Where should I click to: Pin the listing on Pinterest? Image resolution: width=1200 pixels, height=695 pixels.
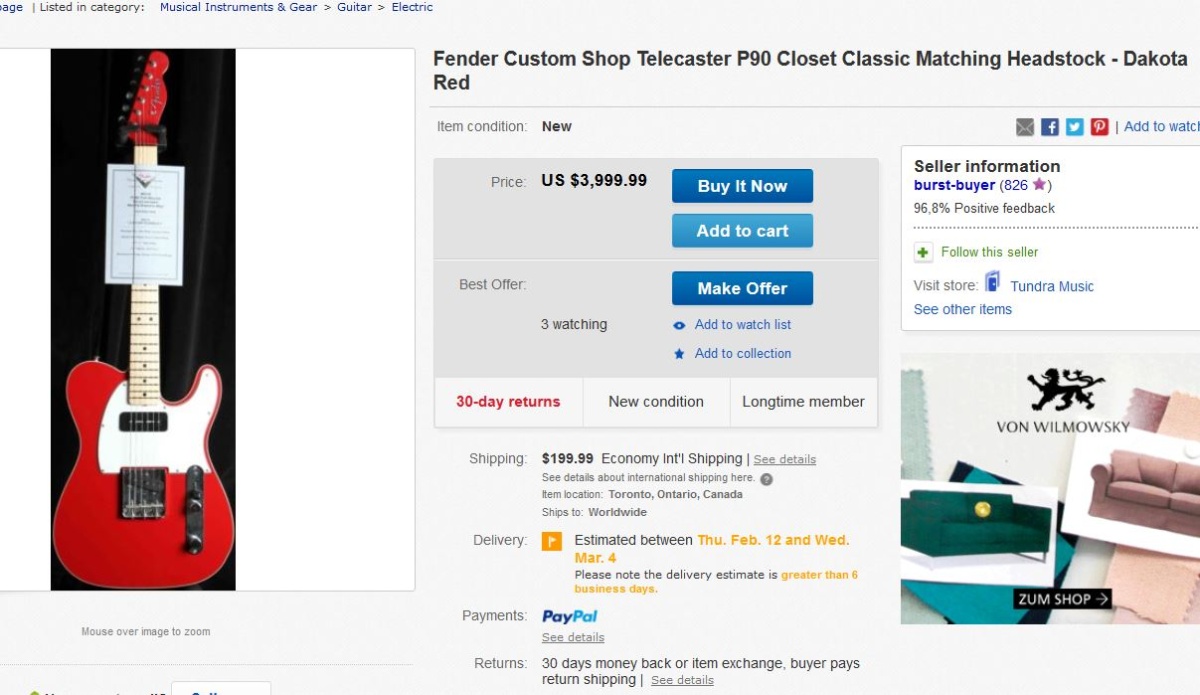(x=1099, y=127)
